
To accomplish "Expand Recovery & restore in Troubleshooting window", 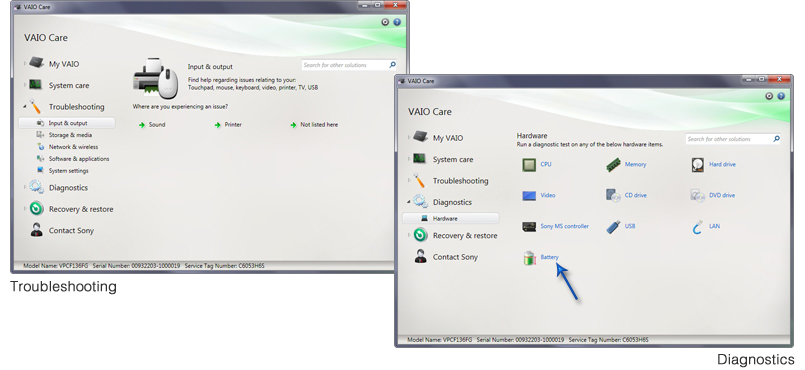I will point(25,209).
